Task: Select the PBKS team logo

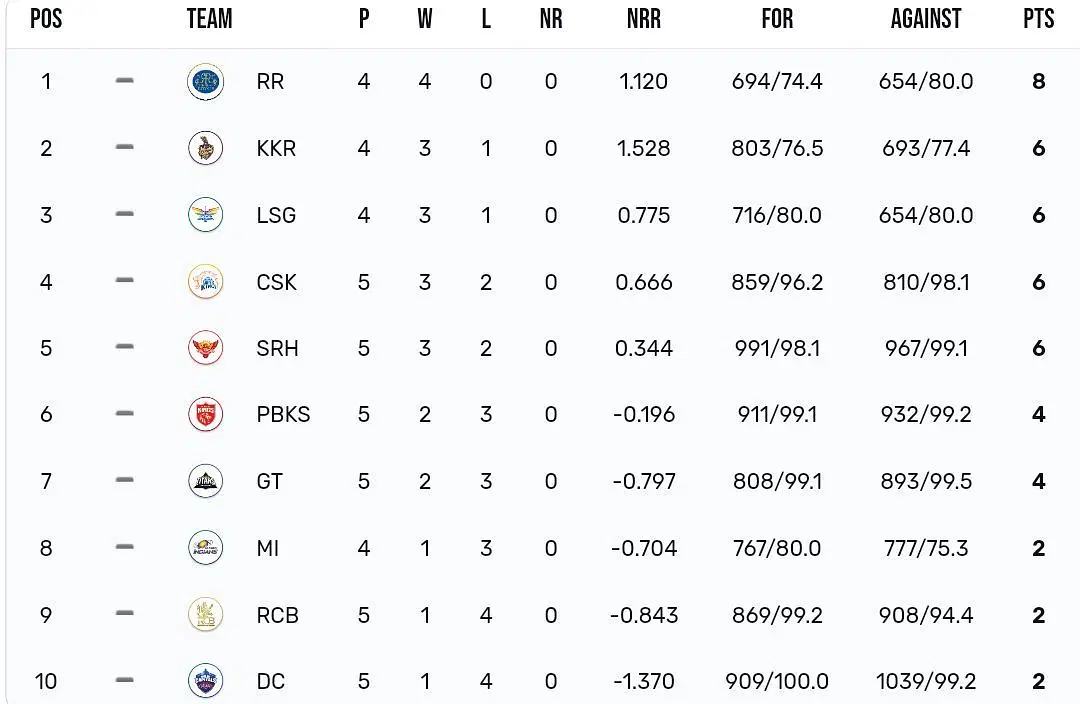Action: (205, 414)
